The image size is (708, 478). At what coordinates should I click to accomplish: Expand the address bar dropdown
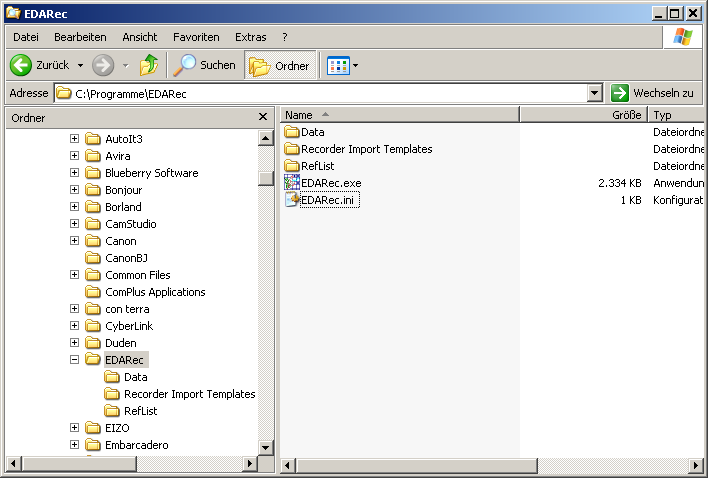point(595,93)
